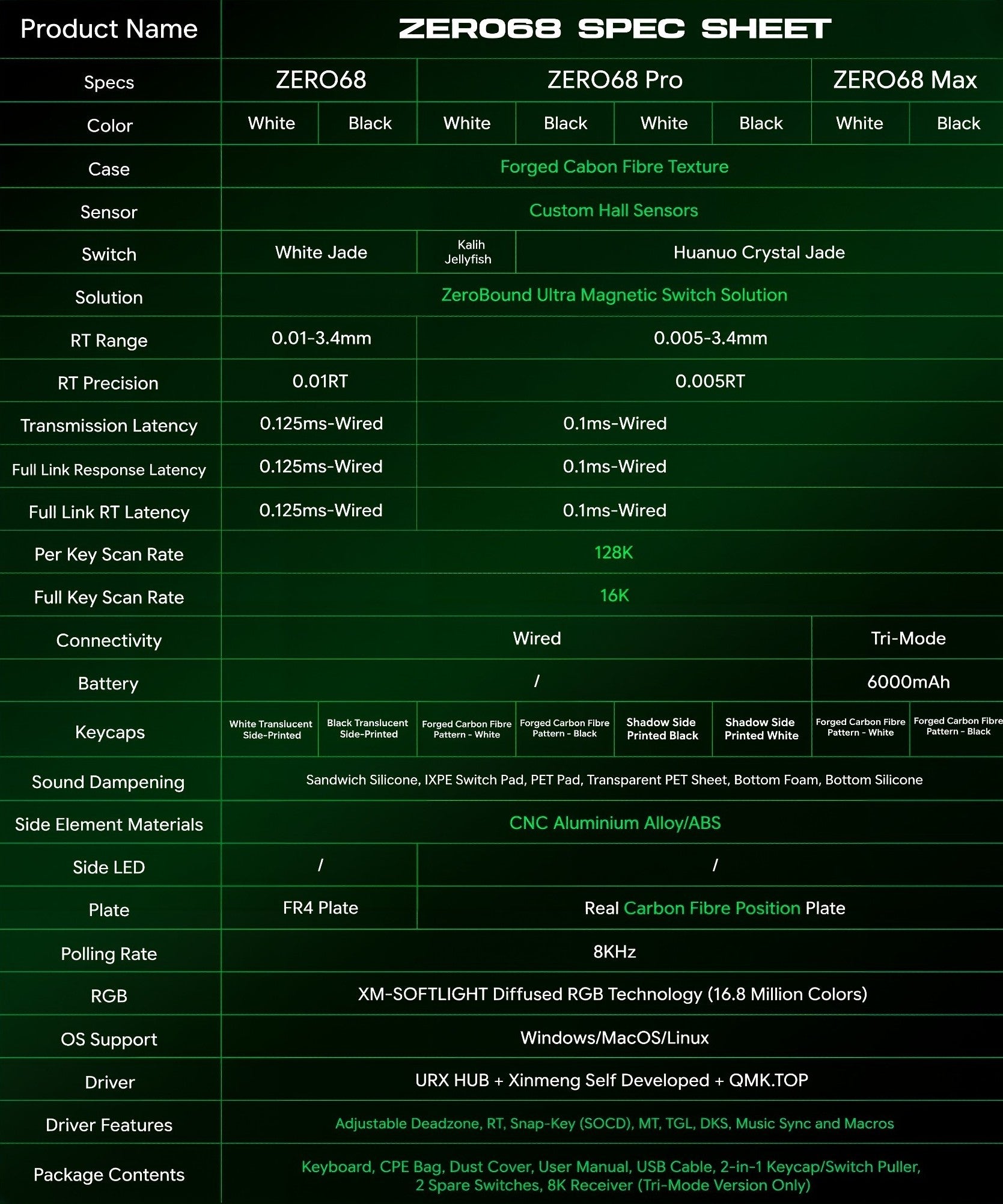Click the Full Link RT Latency label
This screenshot has height=1204, width=1003.
coord(109,512)
